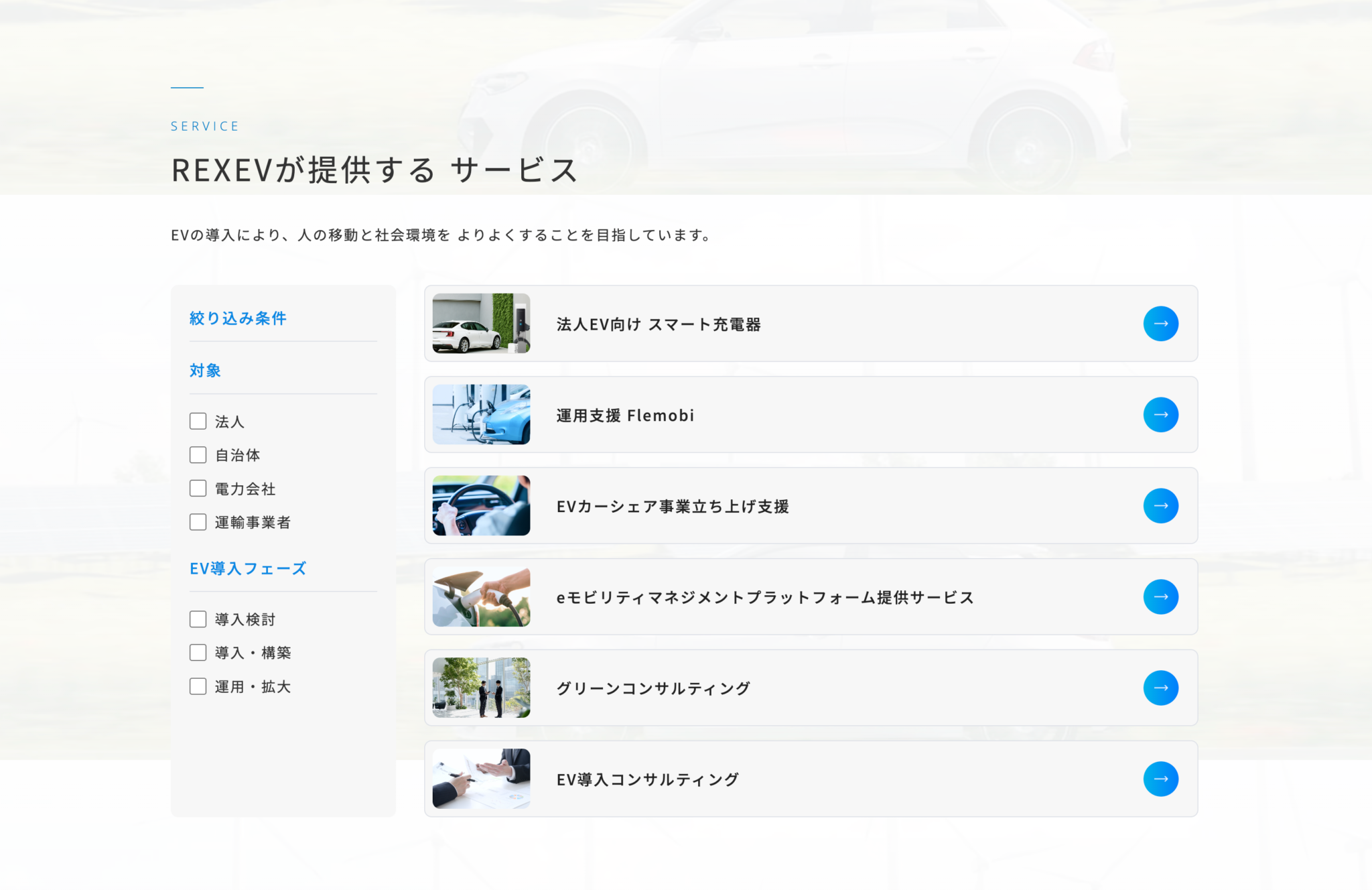Select the 対象 filter section heading
1372x890 pixels.
click(x=204, y=370)
